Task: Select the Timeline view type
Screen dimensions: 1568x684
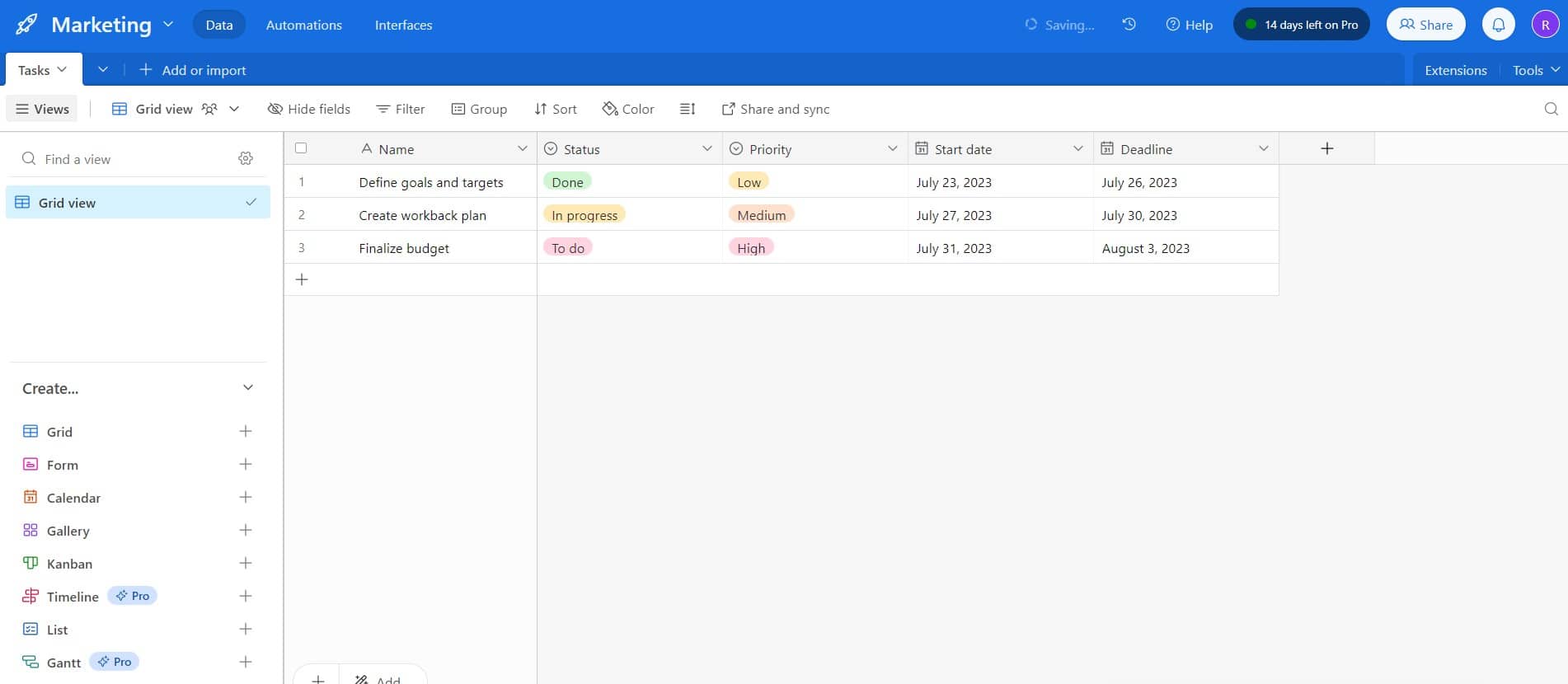Action: pos(73,597)
